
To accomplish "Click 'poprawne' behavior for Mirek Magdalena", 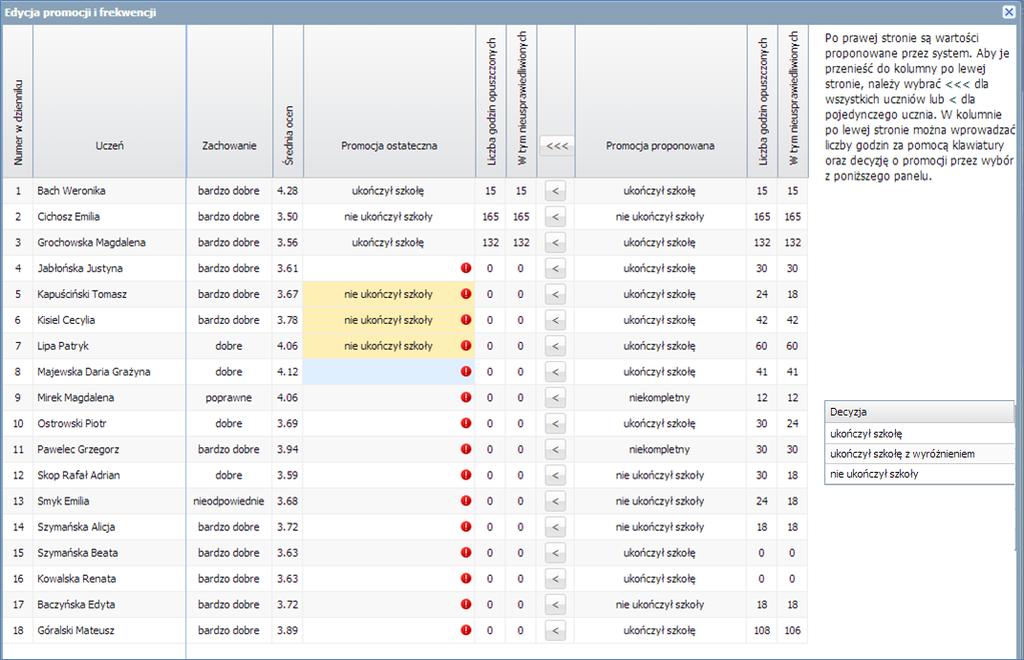I will (x=229, y=397).
